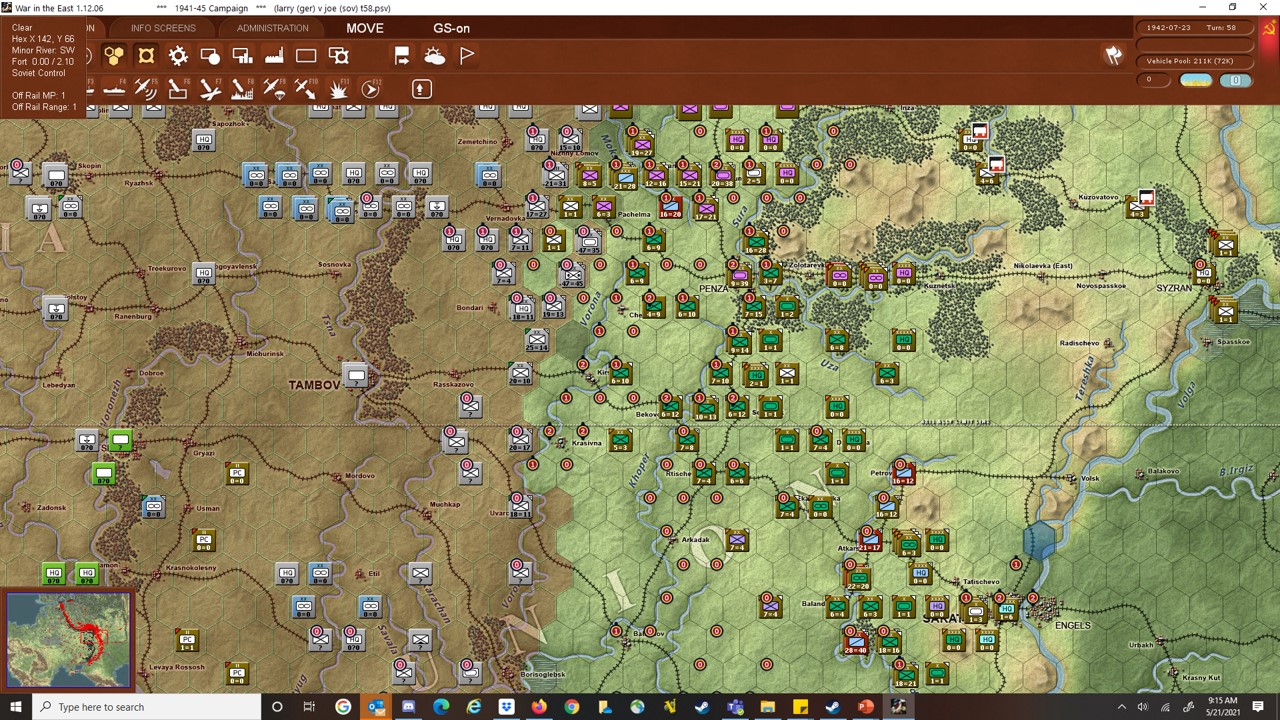The height and width of the screenshot is (720, 1280).
Task: Toggle the weather overlay icon
Action: 434,56
